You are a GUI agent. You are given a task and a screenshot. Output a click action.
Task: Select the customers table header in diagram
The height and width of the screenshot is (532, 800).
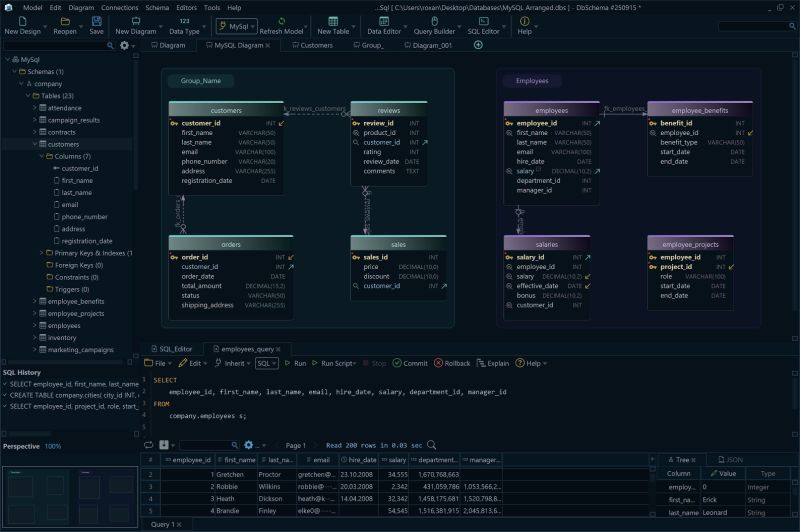(226, 110)
